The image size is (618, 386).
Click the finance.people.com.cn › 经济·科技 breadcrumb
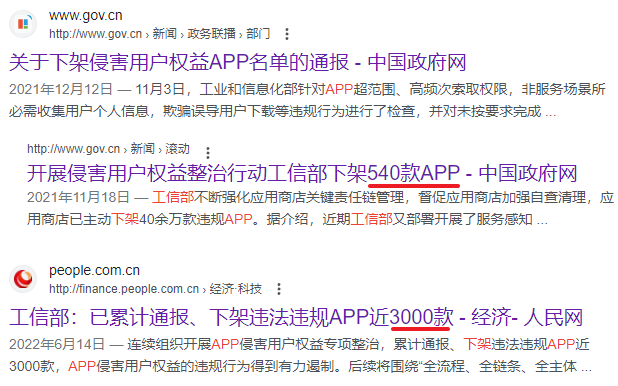pyautogui.click(x=155, y=289)
